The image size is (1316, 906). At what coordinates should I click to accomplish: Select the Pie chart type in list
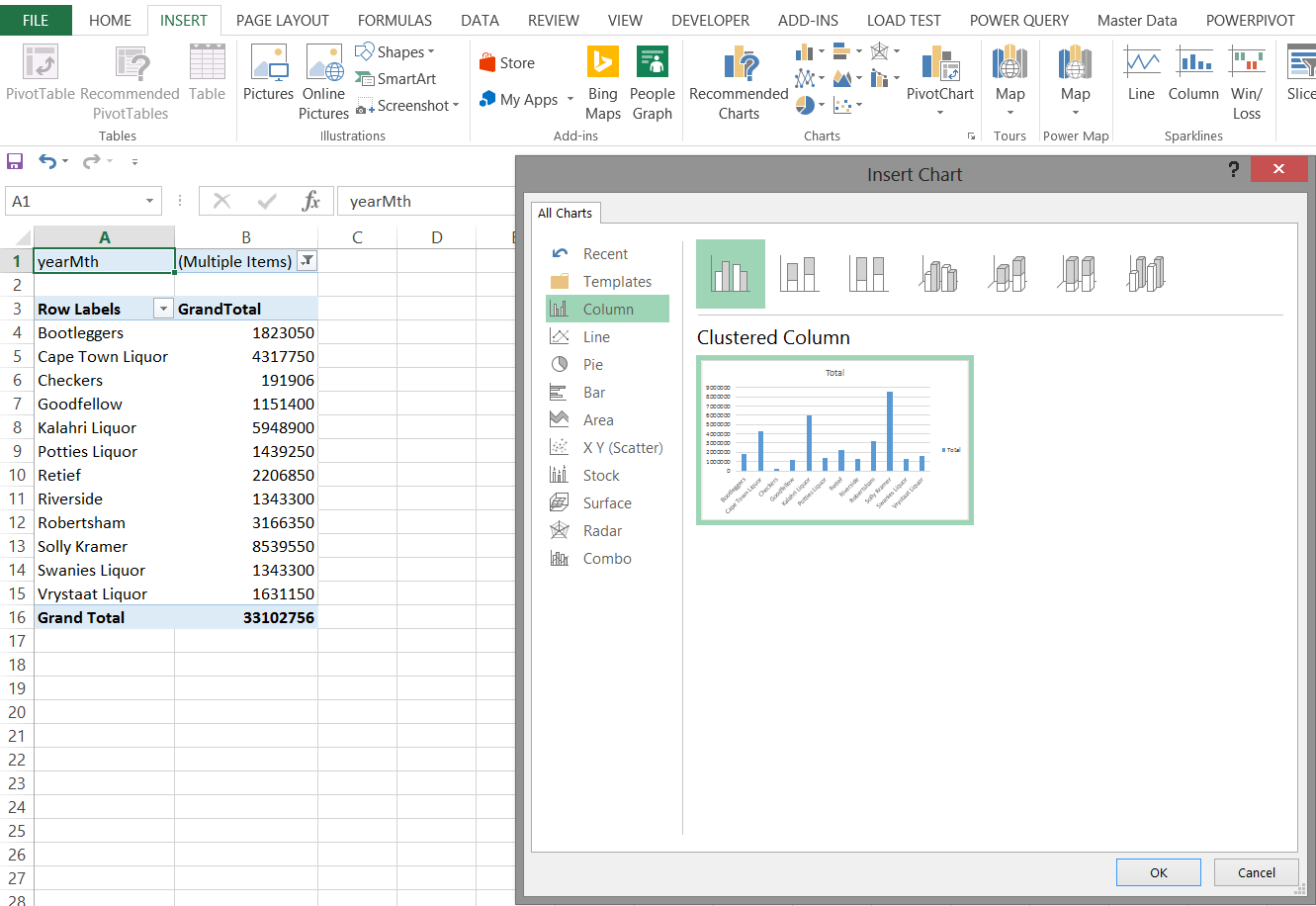tap(592, 365)
